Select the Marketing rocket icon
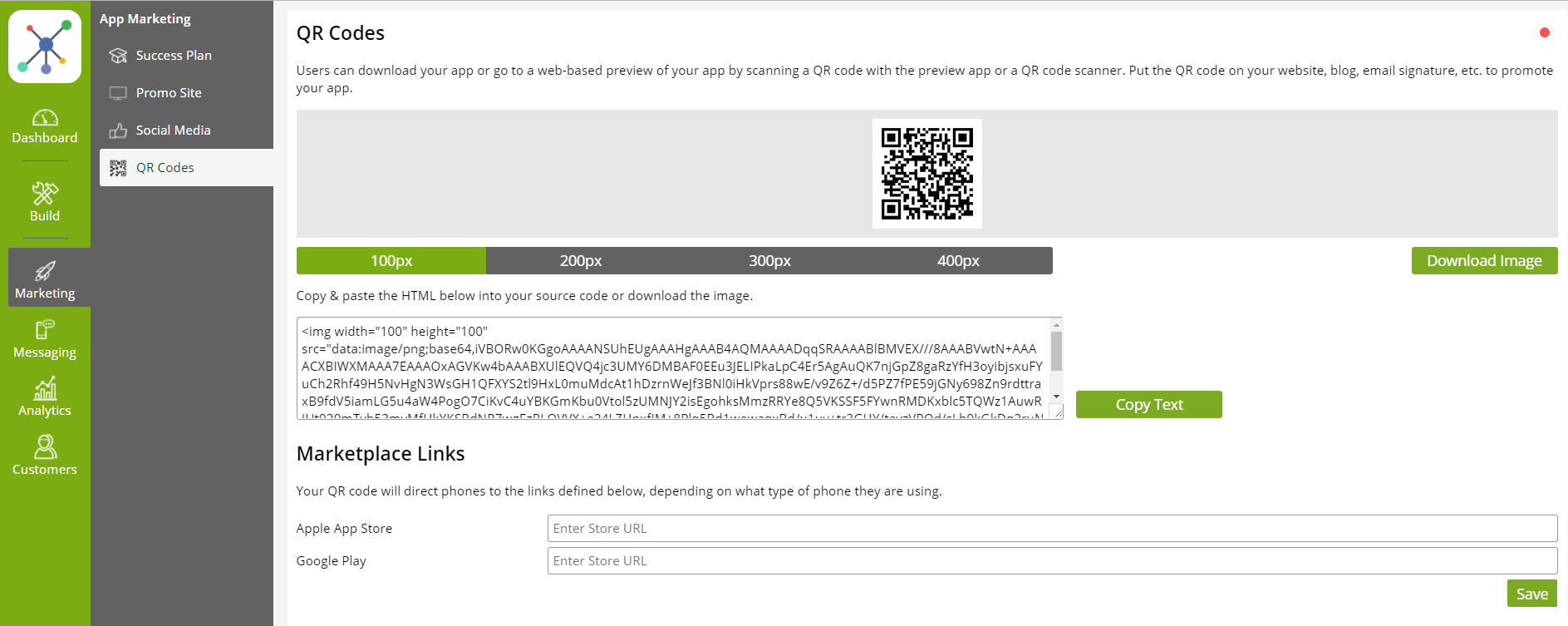 tap(45, 271)
